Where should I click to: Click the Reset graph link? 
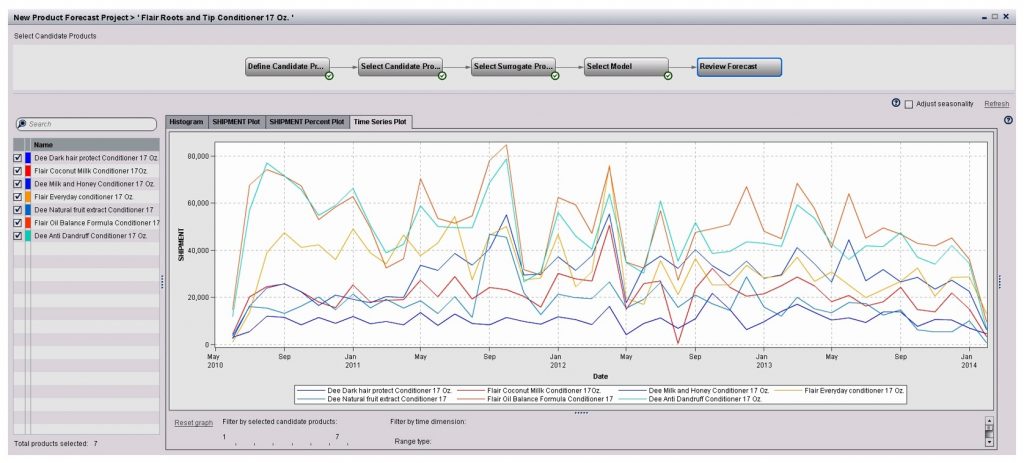(x=193, y=423)
